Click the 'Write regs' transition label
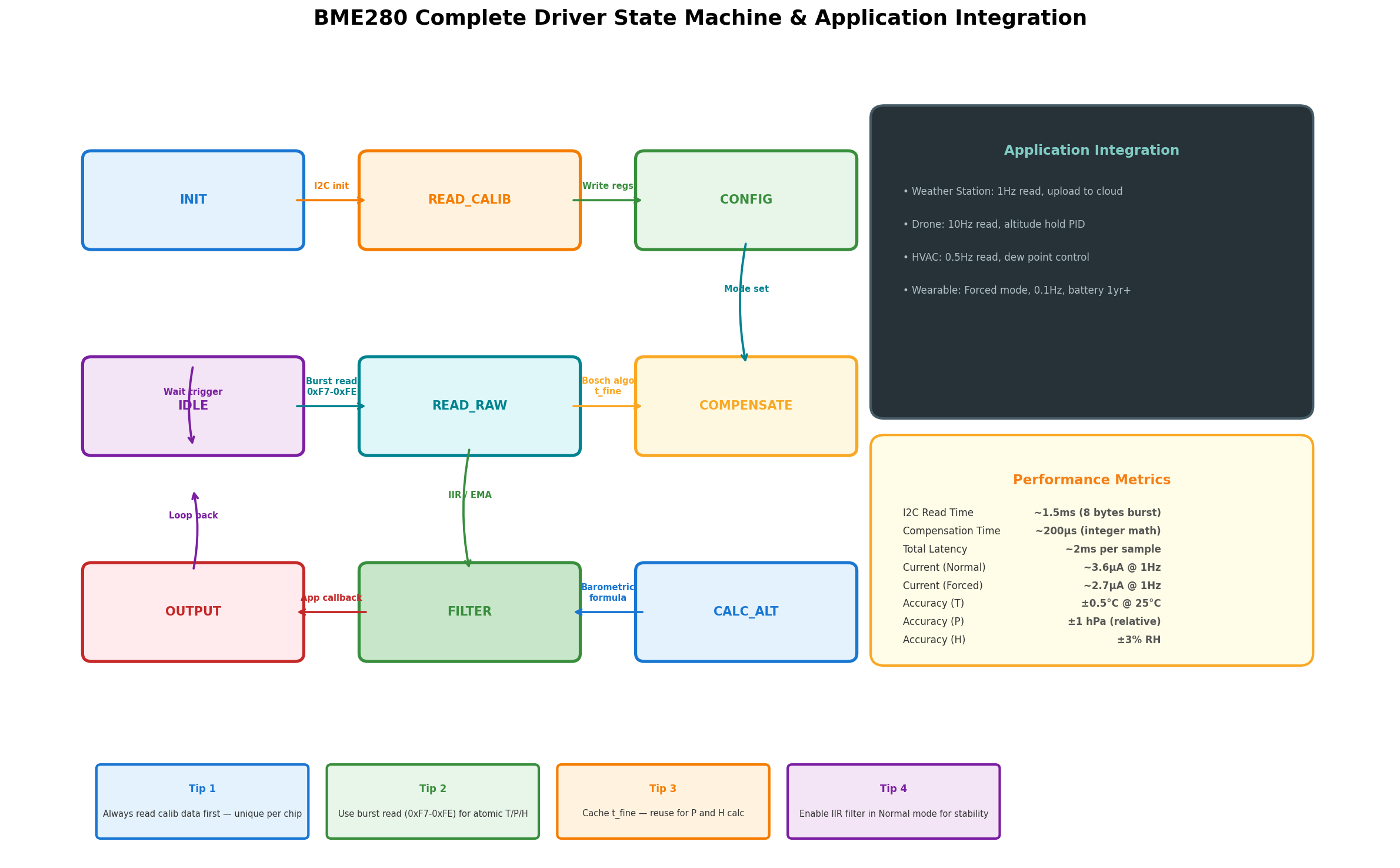The width and height of the screenshot is (1400, 868). (608, 186)
